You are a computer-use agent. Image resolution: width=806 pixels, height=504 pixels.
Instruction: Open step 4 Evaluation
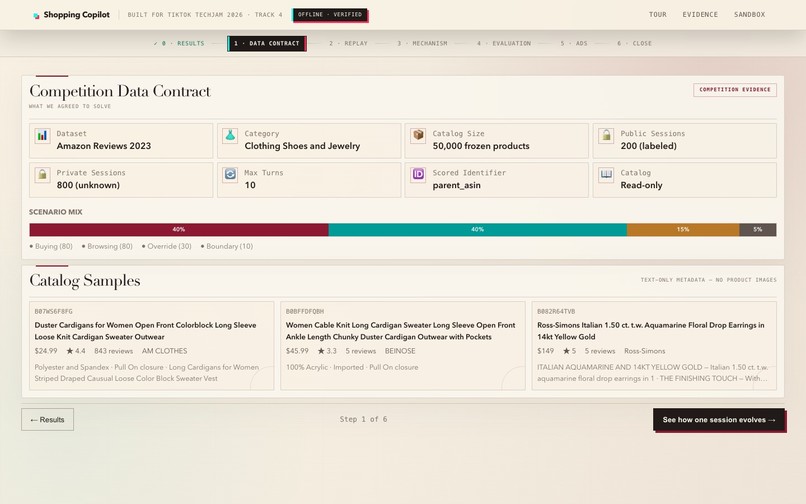pos(504,44)
